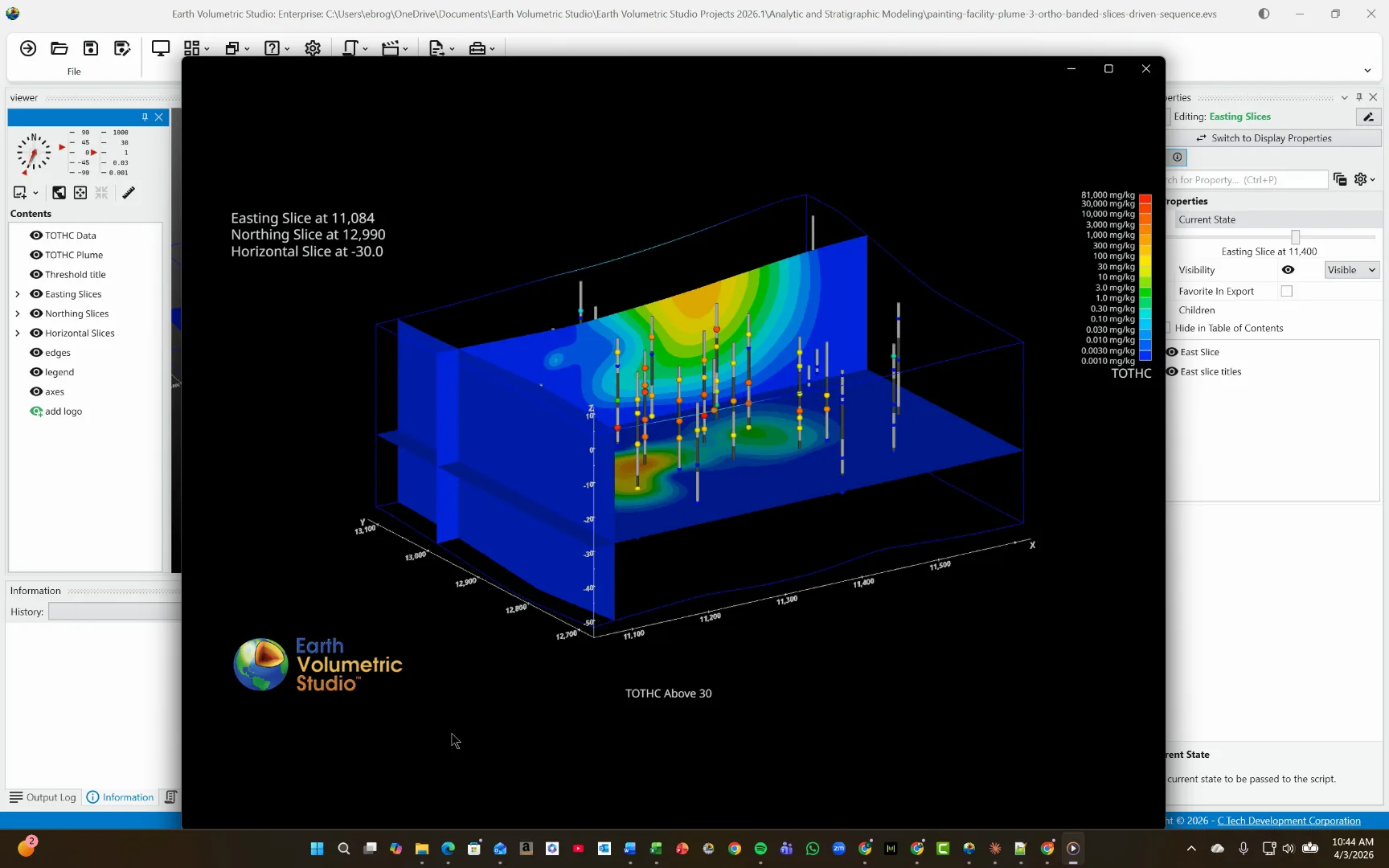Image resolution: width=1389 pixels, height=868 pixels.
Task: Click the monitor display icon in the toolbar
Action: pos(161,48)
